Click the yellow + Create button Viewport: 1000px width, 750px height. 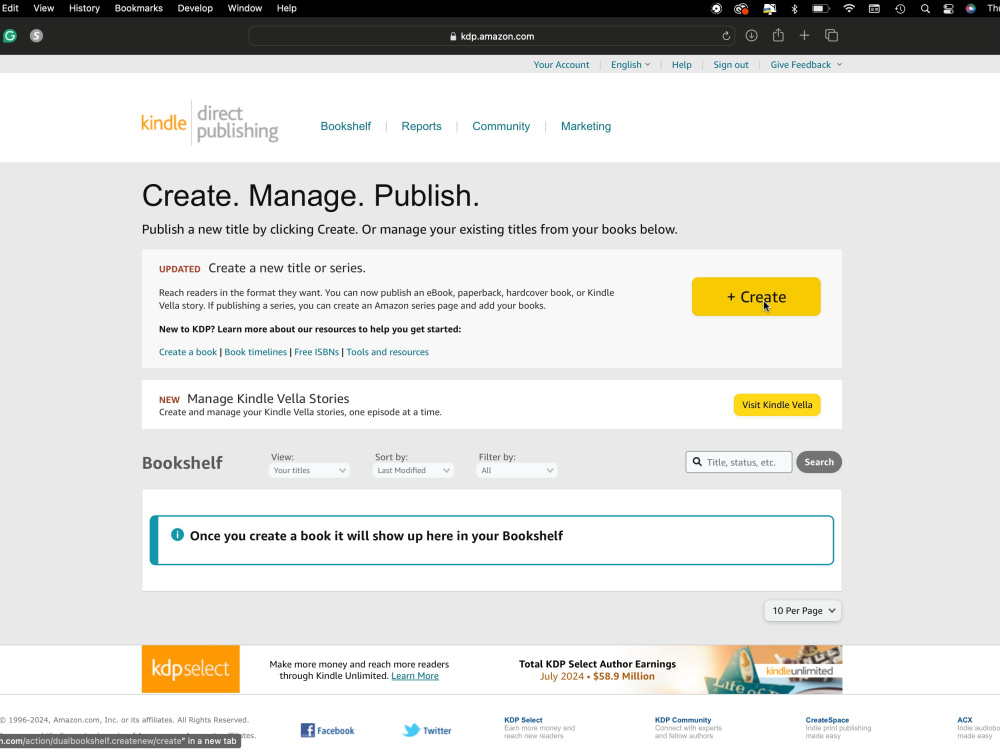coord(756,297)
